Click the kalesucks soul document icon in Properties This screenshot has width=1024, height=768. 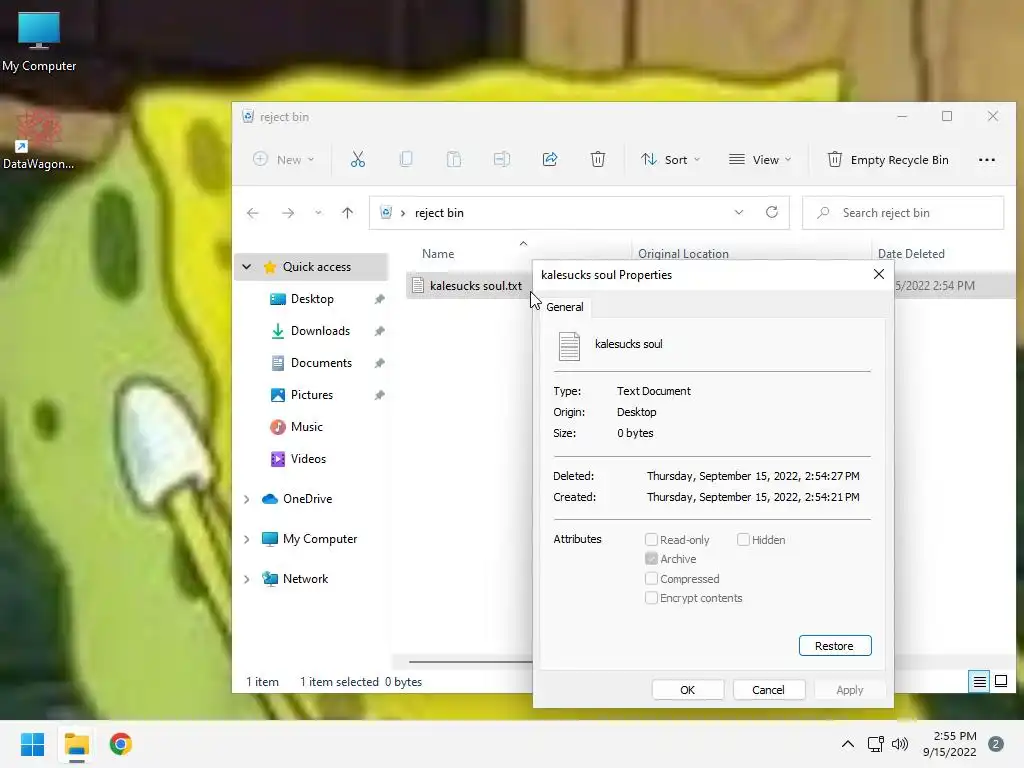(x=569, y=346)
